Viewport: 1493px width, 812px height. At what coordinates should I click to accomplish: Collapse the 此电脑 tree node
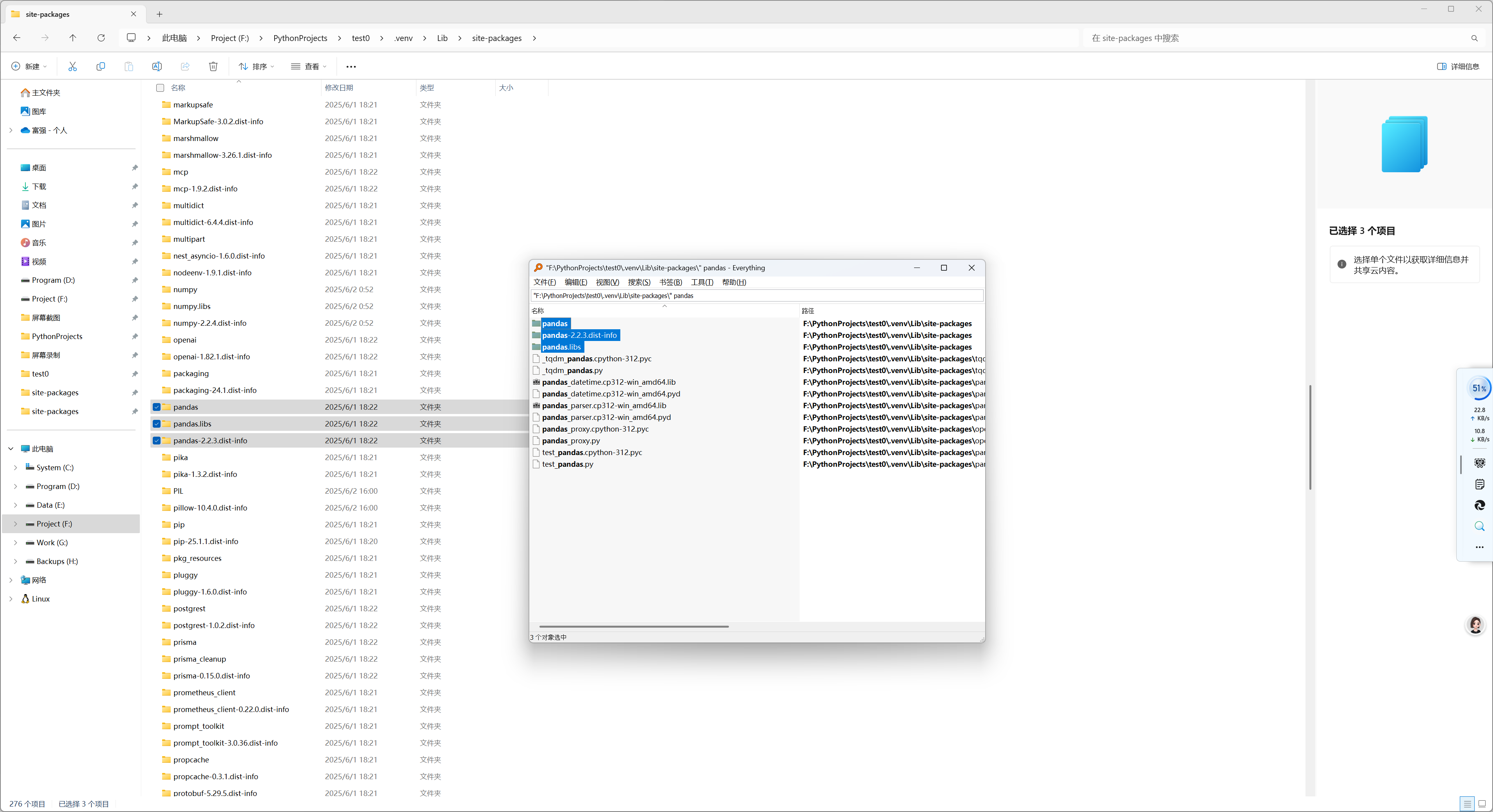11,449
